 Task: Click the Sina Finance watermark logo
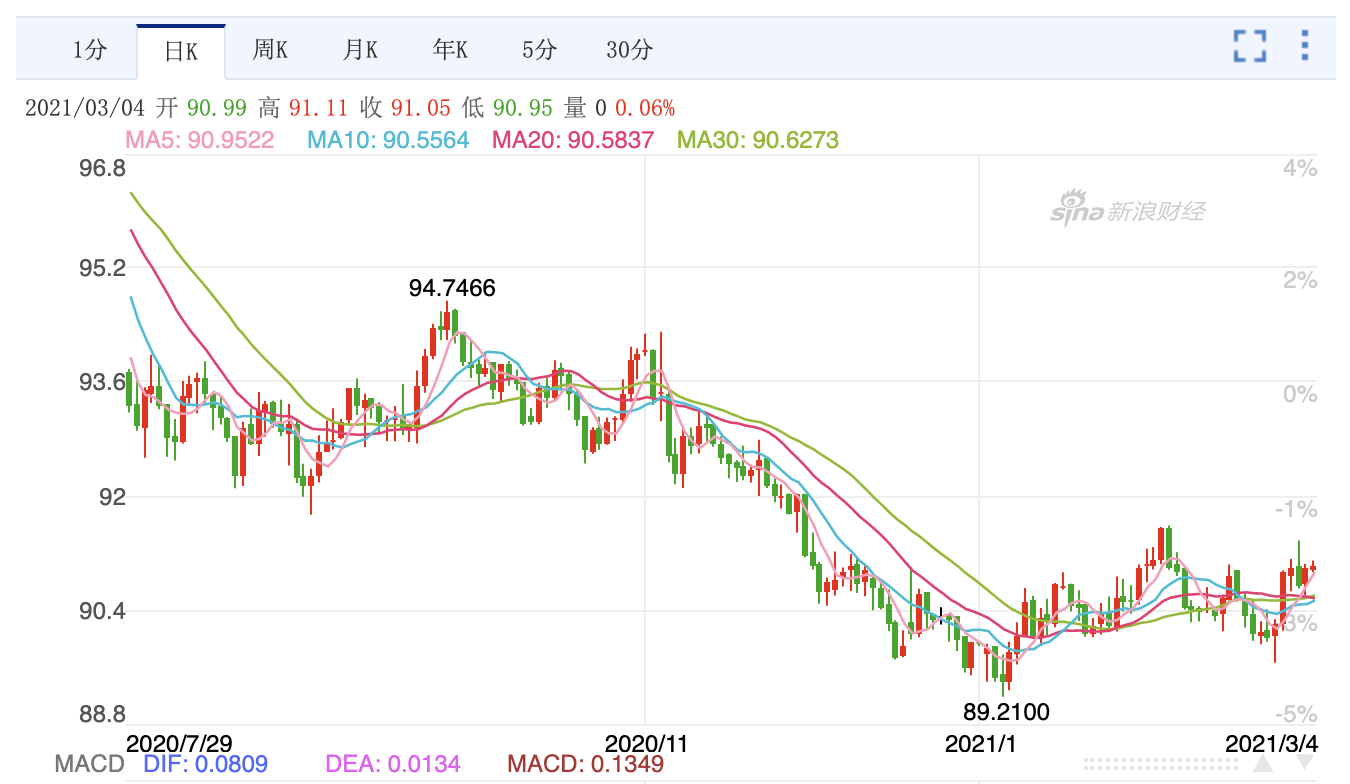[1127, 210]
